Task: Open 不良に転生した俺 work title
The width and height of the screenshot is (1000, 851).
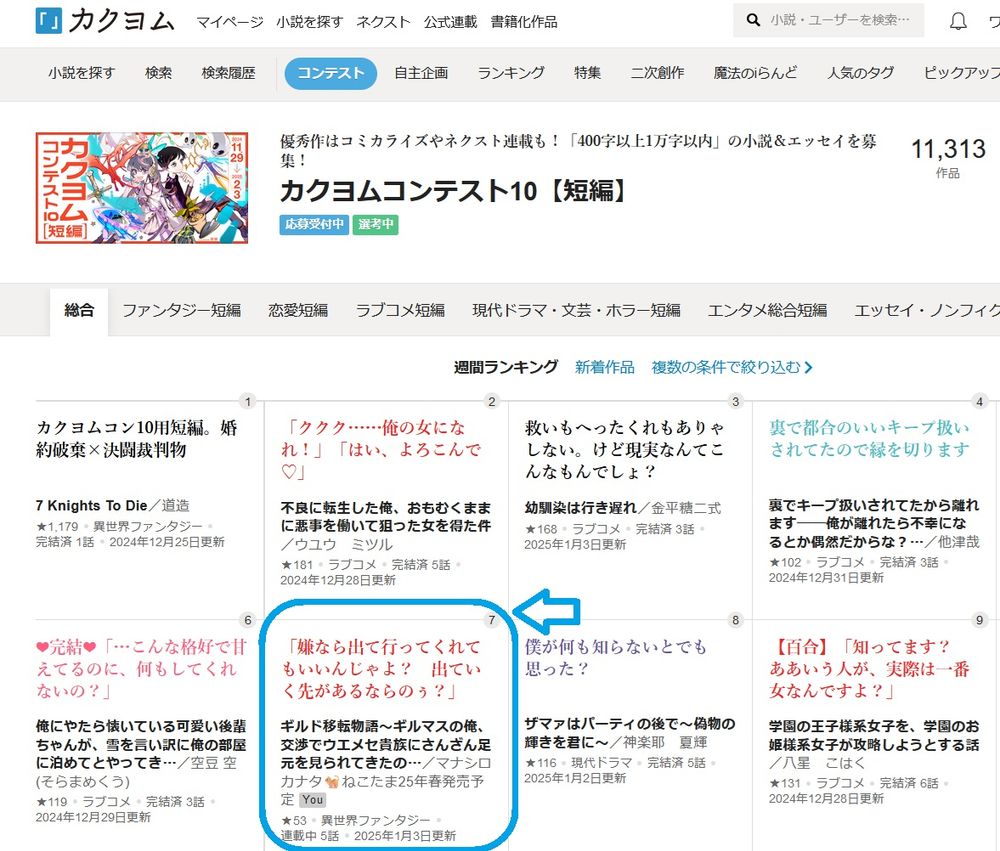Action: click(386, 517)
